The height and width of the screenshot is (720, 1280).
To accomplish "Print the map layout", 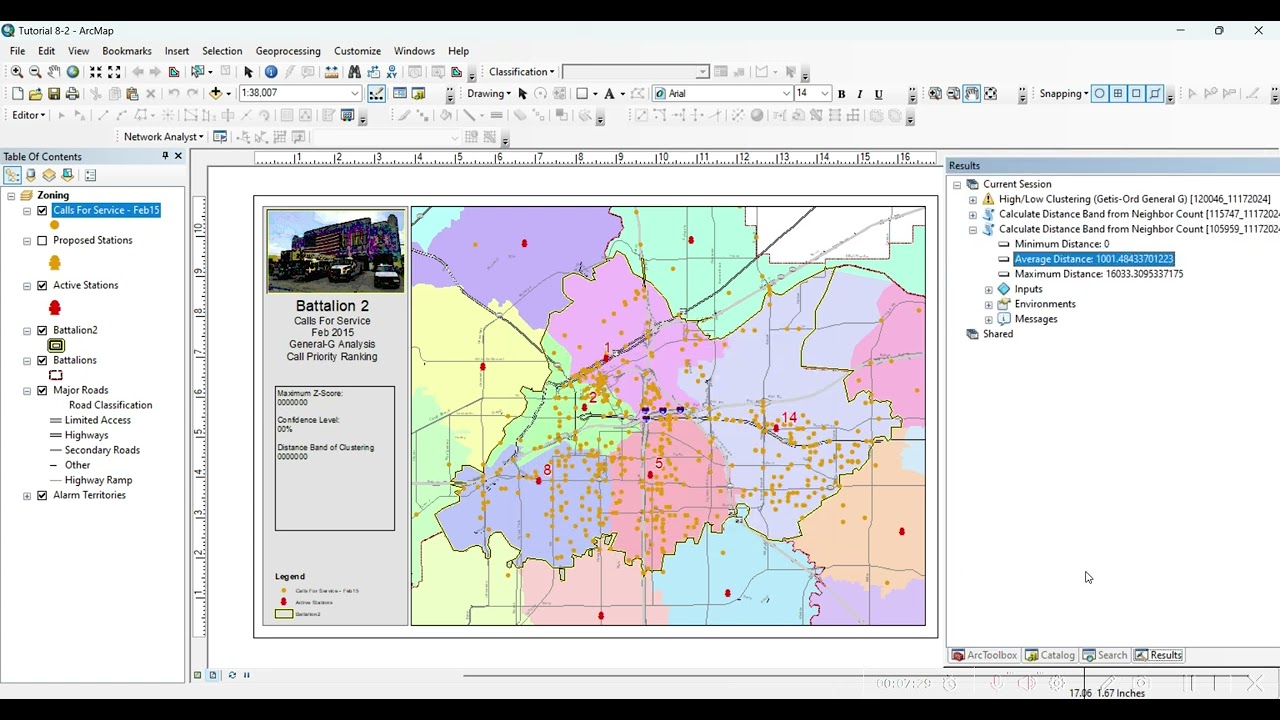I will 72,94.
